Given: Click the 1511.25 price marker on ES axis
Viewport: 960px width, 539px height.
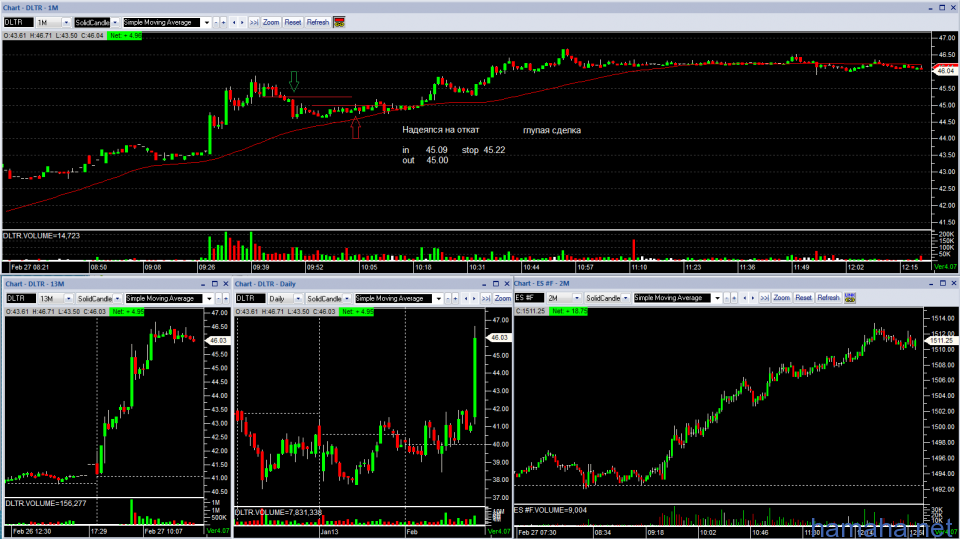Looking at the screenshot, I should [941, 341].
